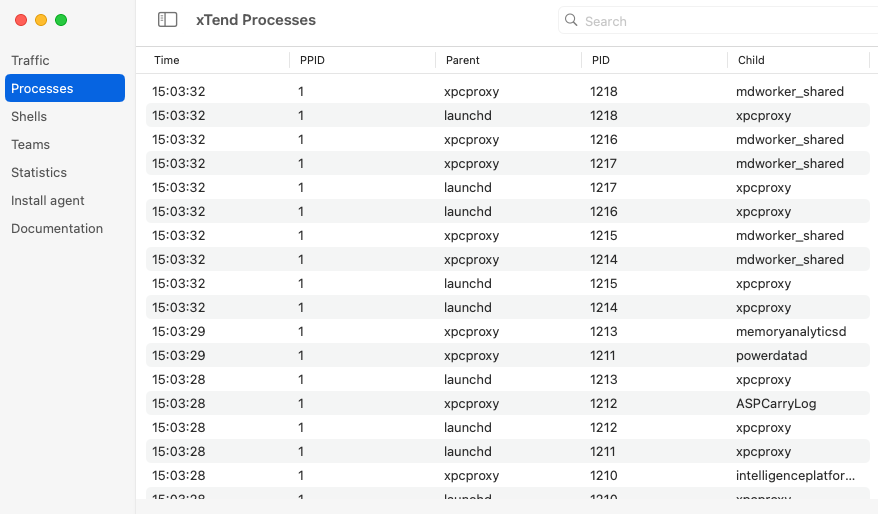The height and width of the screenshot is (514, 878).
Task: Select the ASPCarryLog process row
Action: (x=508, y=404)
